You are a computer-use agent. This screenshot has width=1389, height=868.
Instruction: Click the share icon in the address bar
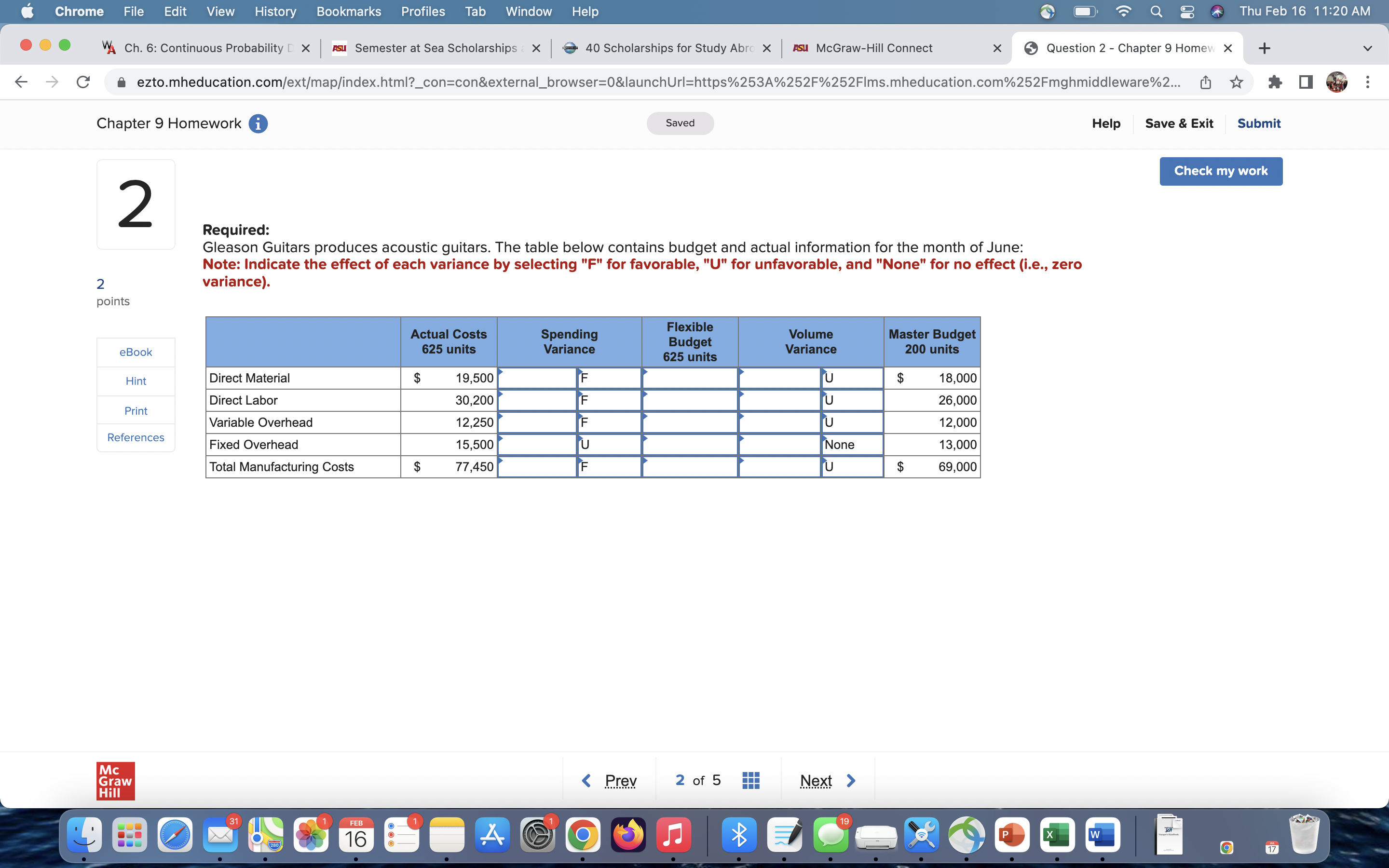[x=1205, y=82]
